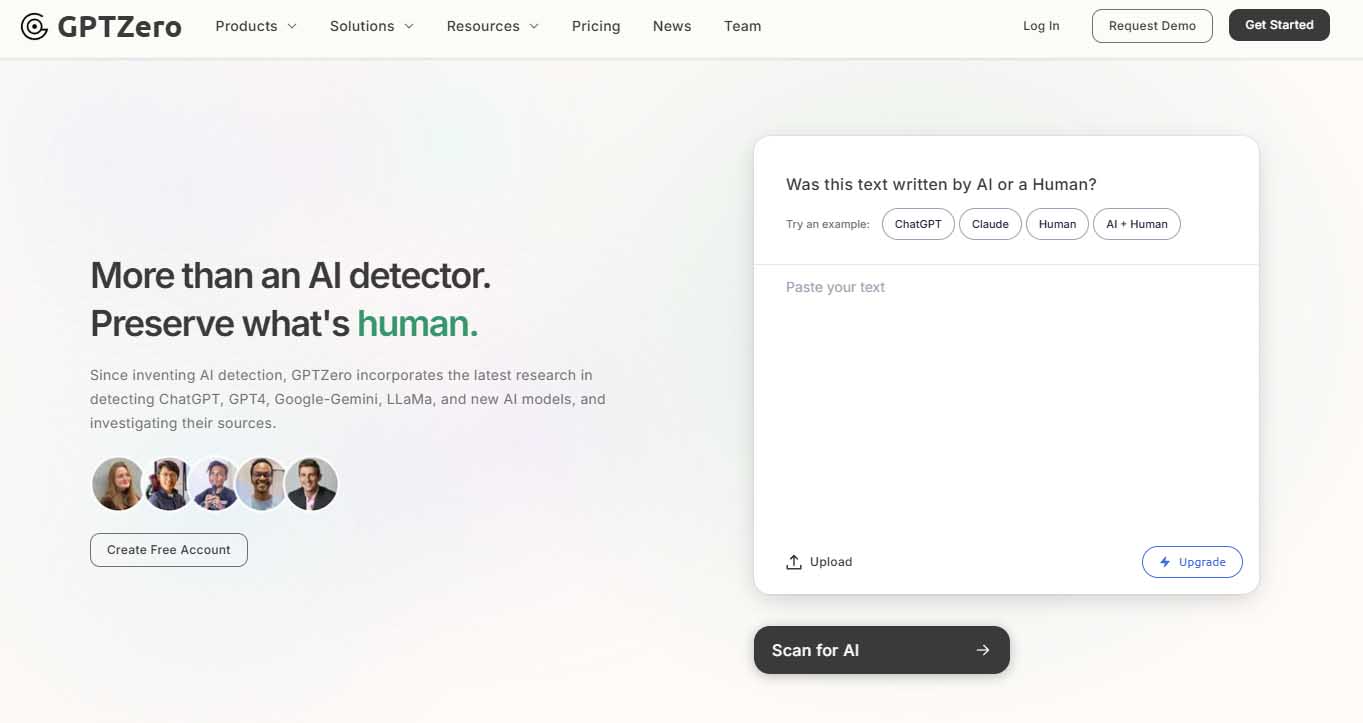This screenshot has width=1363, height=723.
Task: Try the Human example text
Action: click(x=1057, y=224)
